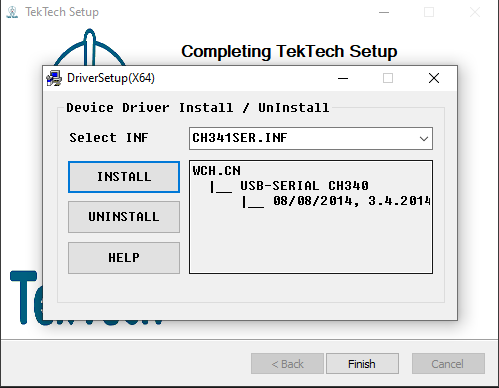The width and height of the screenshot is (499, 388).
Task: Minimize the DriverSetup(X64) window
Action: 343,78
